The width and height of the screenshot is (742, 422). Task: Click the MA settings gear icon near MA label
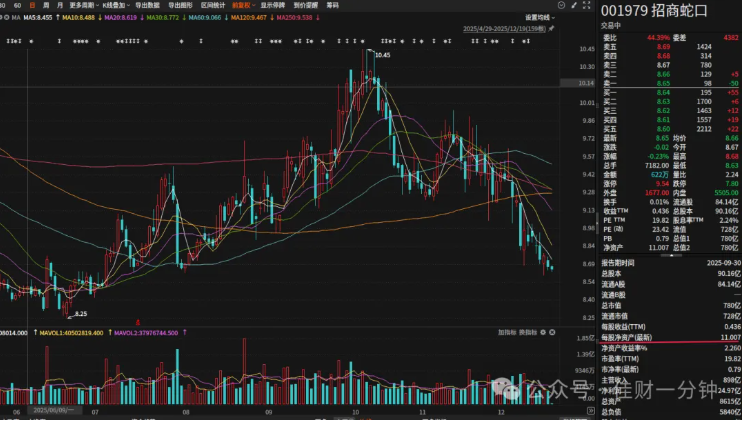pyautogui.click(x=7, y=18)
